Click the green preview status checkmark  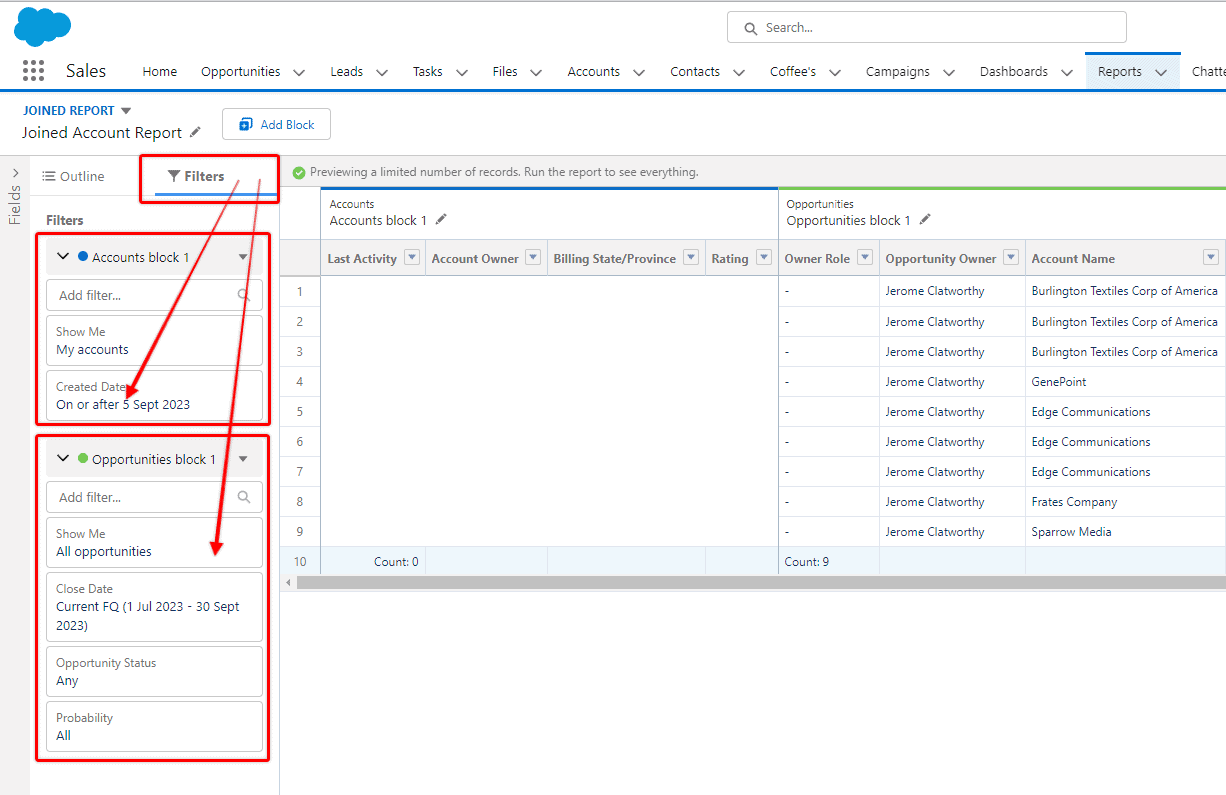click(x=298, y=172)
